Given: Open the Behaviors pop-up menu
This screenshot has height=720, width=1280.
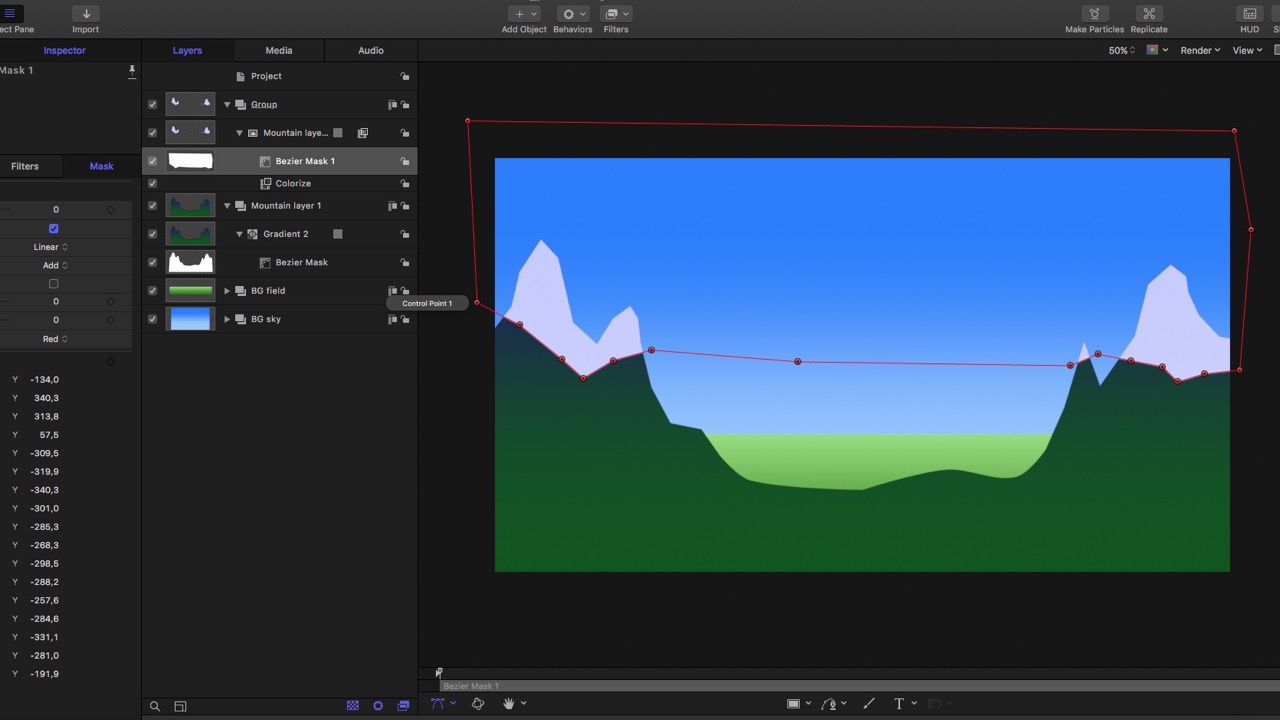Looking at the screenshot, I should tap(572, 14).
